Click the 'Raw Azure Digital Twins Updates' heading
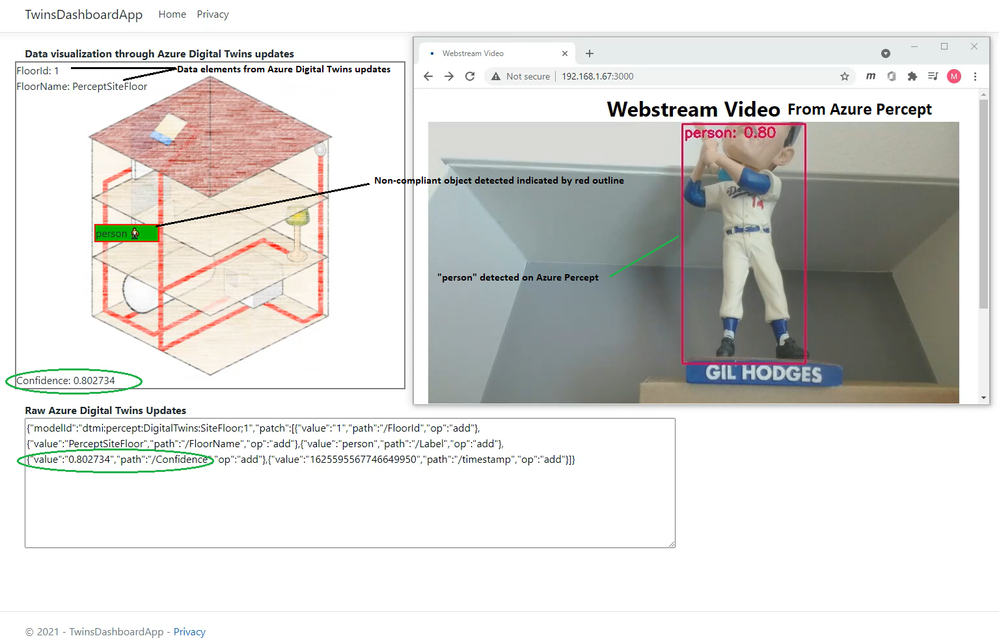 (x=106, y=410)
